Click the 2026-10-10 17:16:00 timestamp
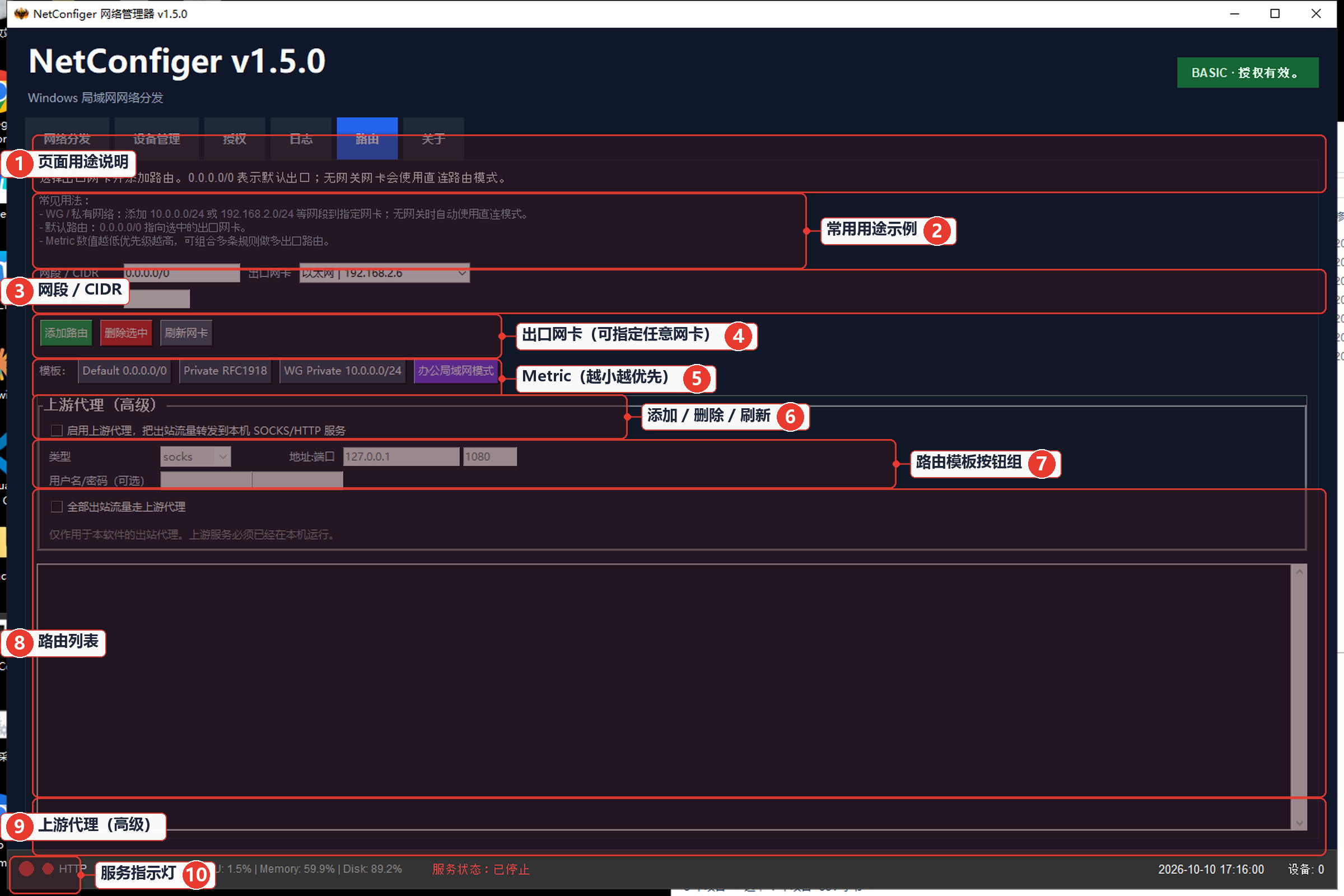Viewport: 1344px width, 896px height. point(1211,869)
